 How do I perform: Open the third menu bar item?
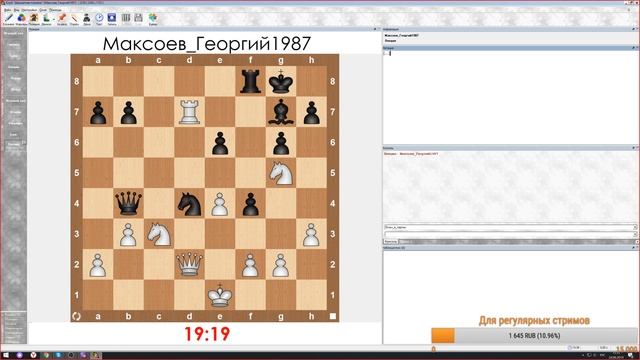[29, 10]
